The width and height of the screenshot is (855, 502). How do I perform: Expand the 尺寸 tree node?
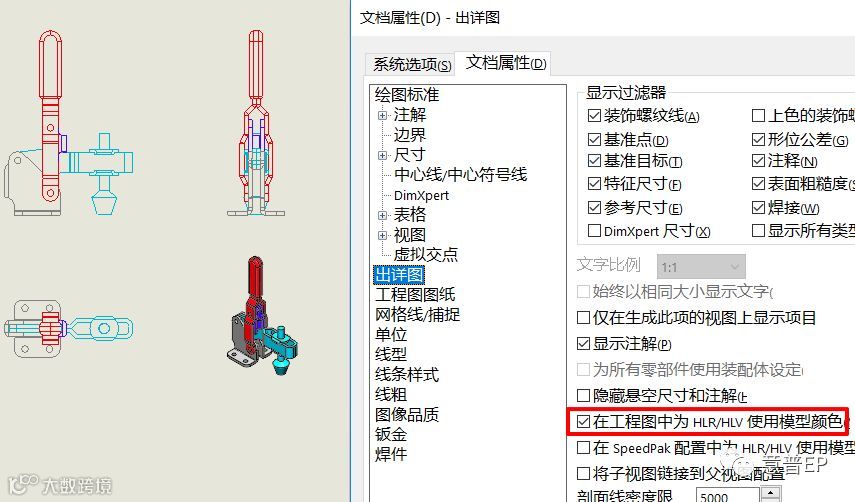pos(382,155)
